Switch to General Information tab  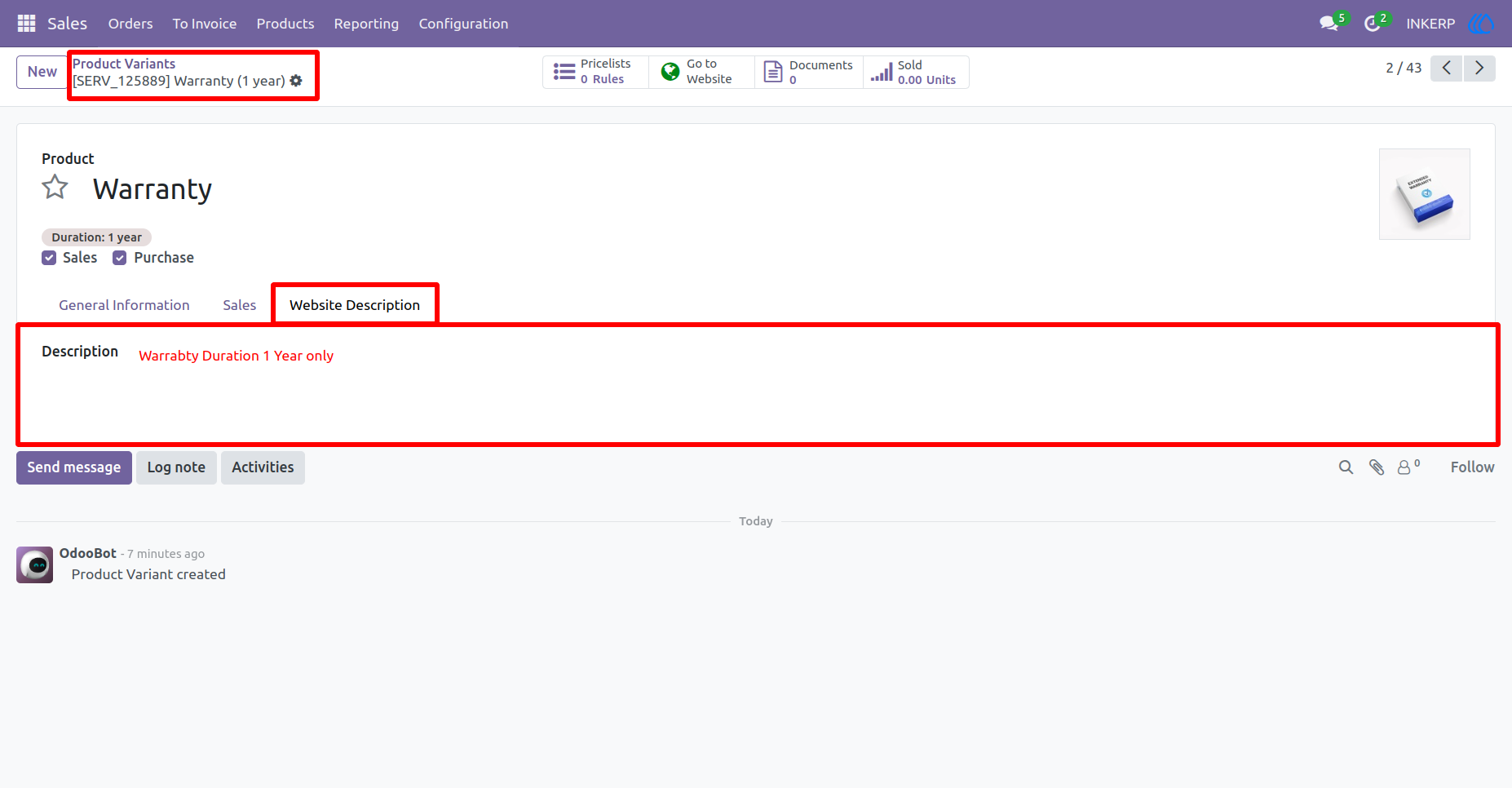pos(124,305)
